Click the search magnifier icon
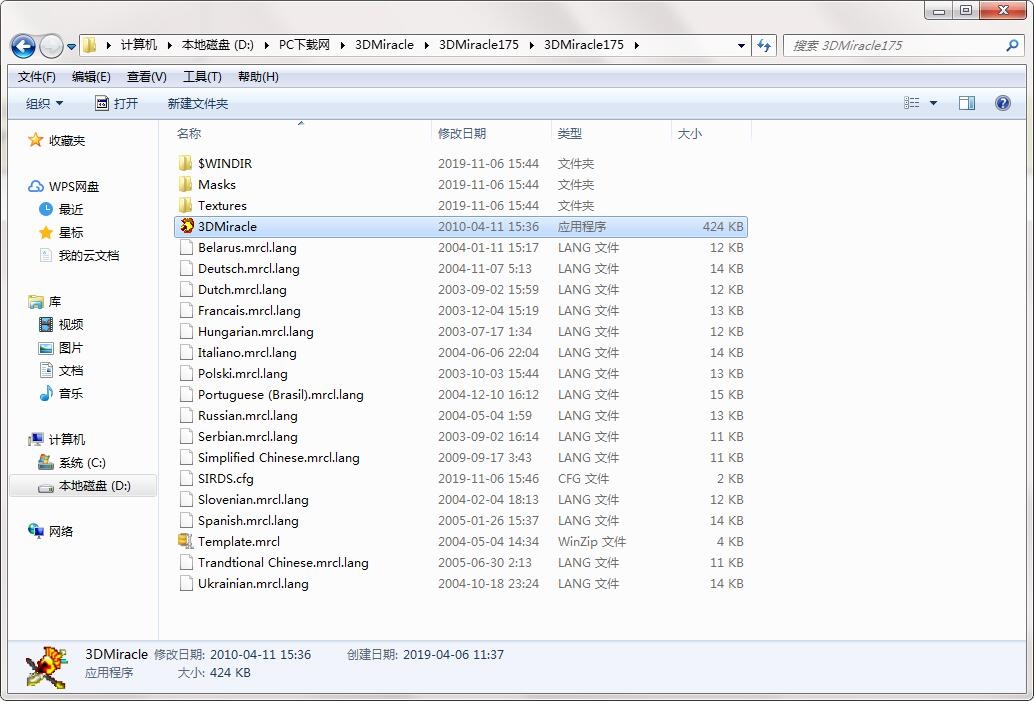Viewport: 1034px width, 701px height. coord(1012,46)
